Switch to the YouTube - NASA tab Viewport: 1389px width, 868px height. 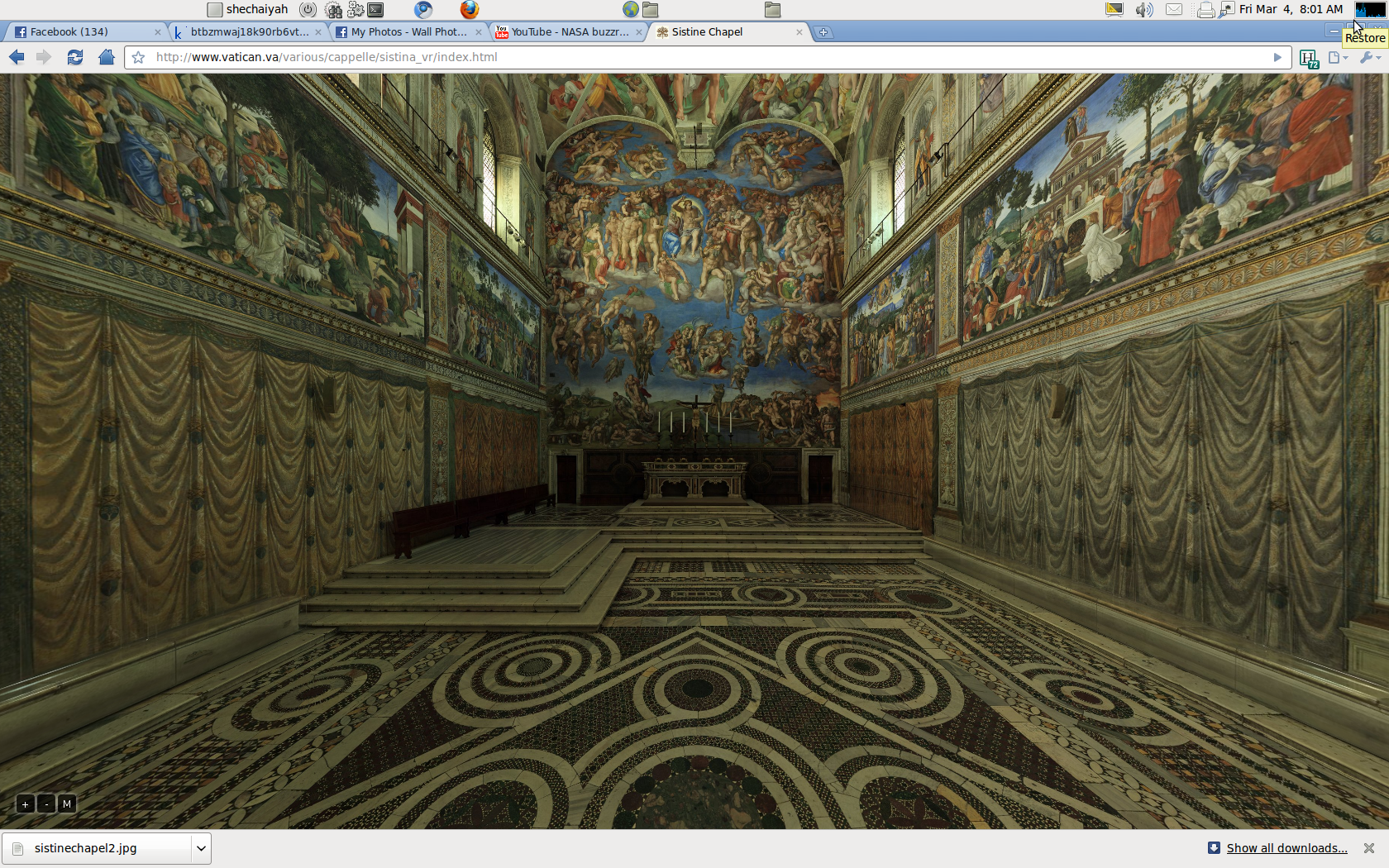pyautogui.click(x=569, y=31)
